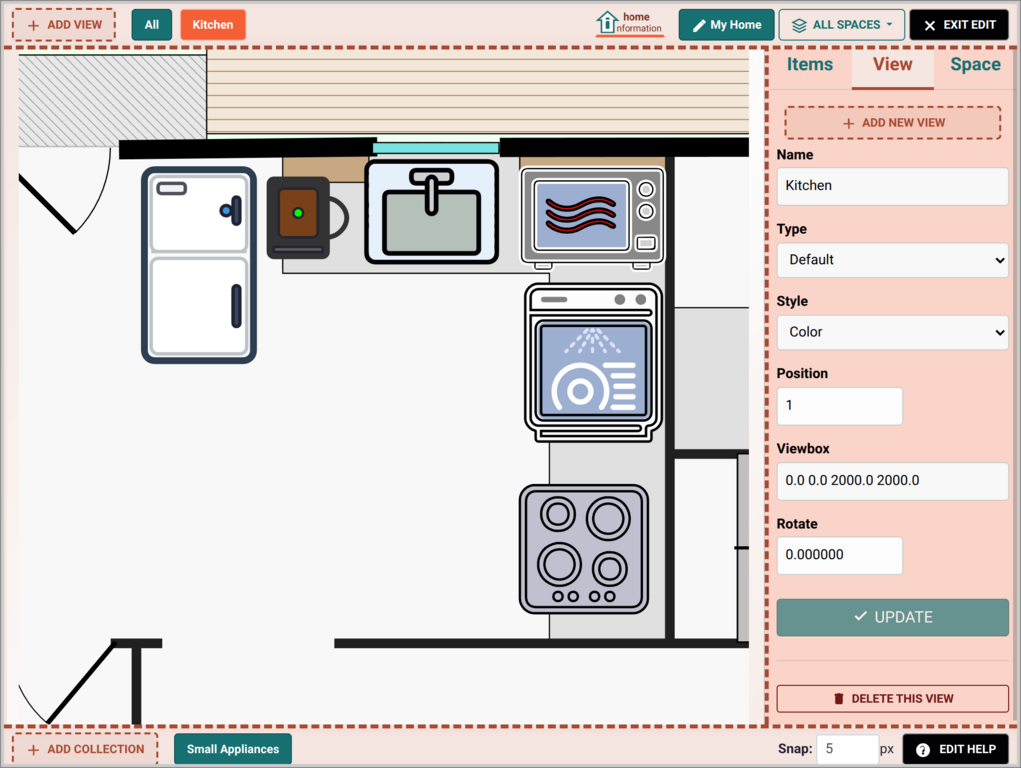
Task: Open the Style dropdown set to Color
Action: coord(893,332)
